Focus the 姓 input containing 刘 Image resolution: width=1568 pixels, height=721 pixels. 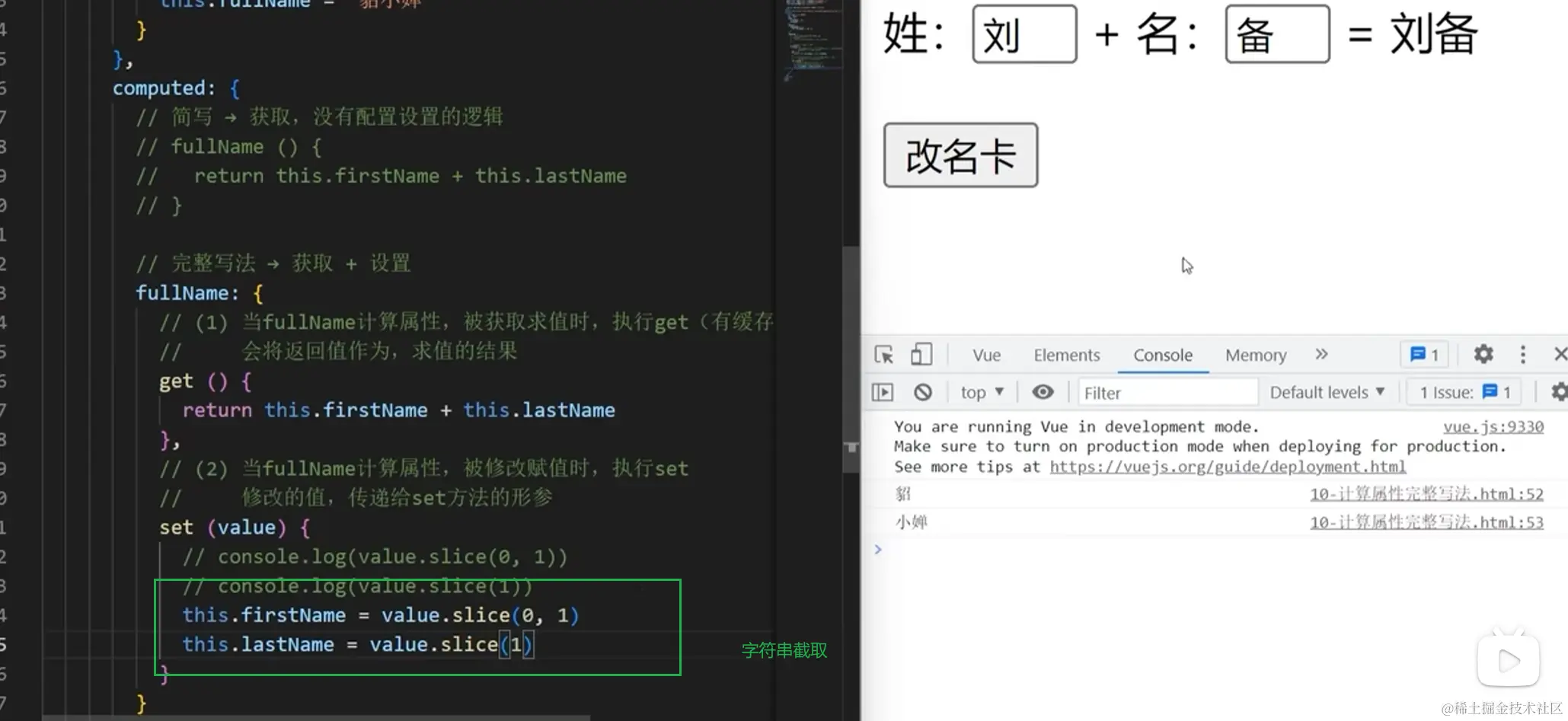[x=1024, y=34]
